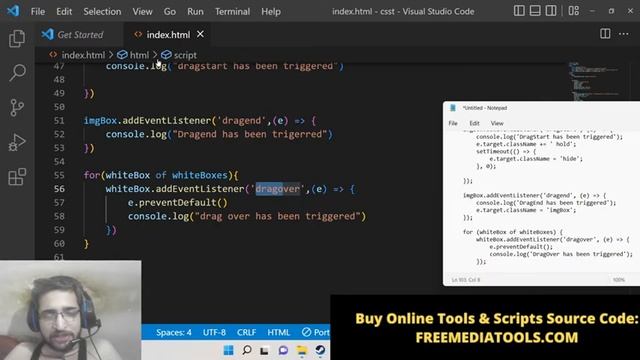Open the Customize Layout icon
Image resolution: width=640 pixels, height=360 pixels.
(x=573, y=11)
